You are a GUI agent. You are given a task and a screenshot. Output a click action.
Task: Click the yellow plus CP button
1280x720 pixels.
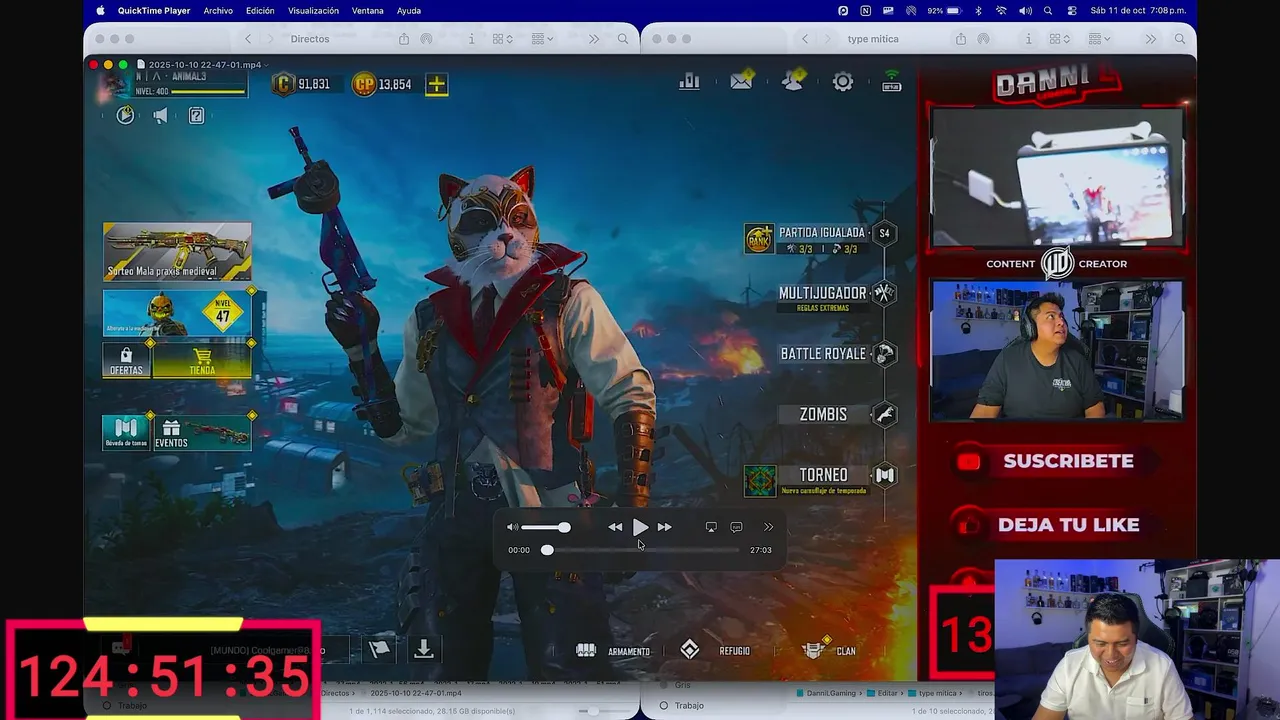point(437,85)
